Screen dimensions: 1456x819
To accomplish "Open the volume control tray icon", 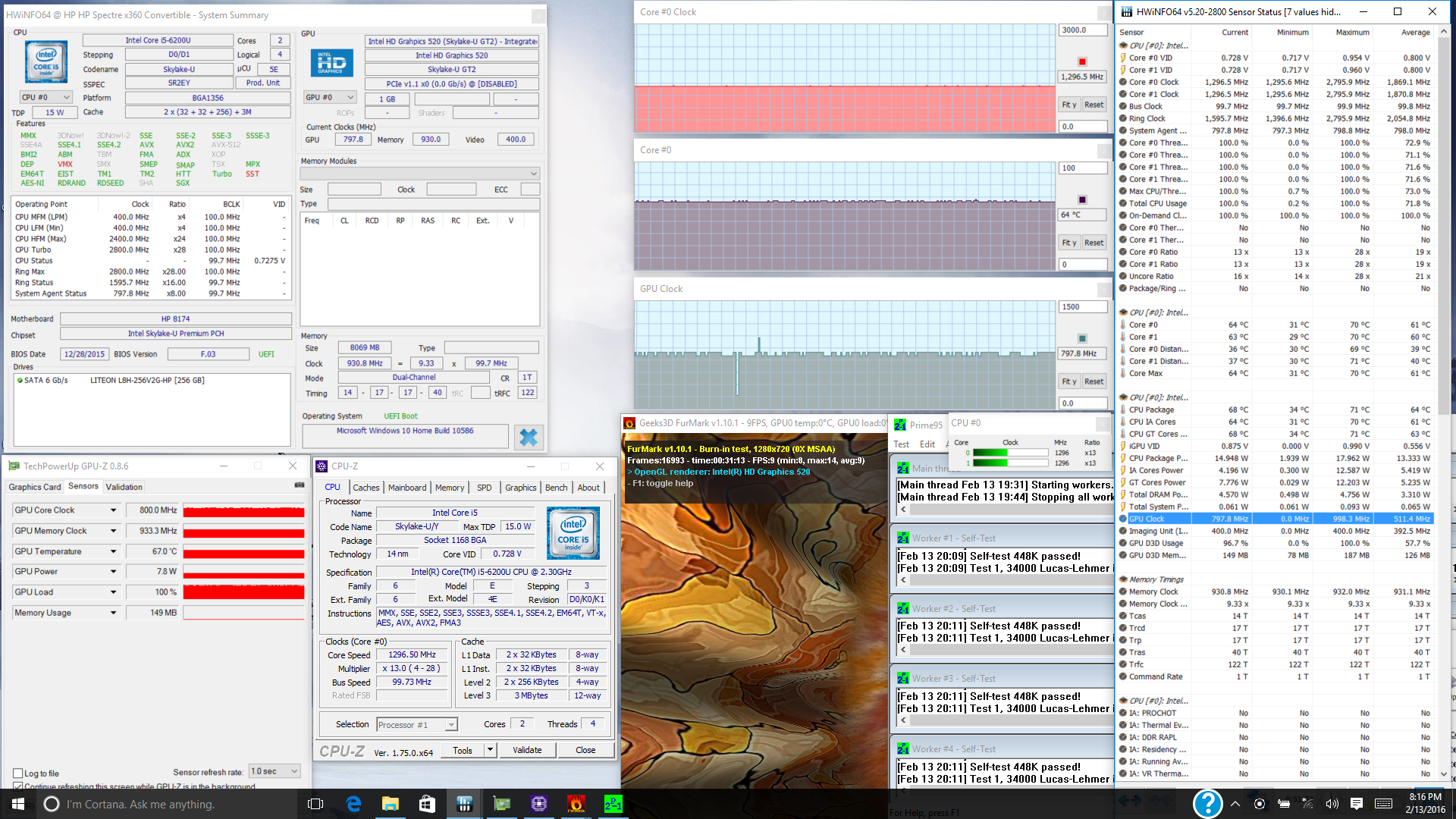I will pyautogui.click(x=1332, y=804).
